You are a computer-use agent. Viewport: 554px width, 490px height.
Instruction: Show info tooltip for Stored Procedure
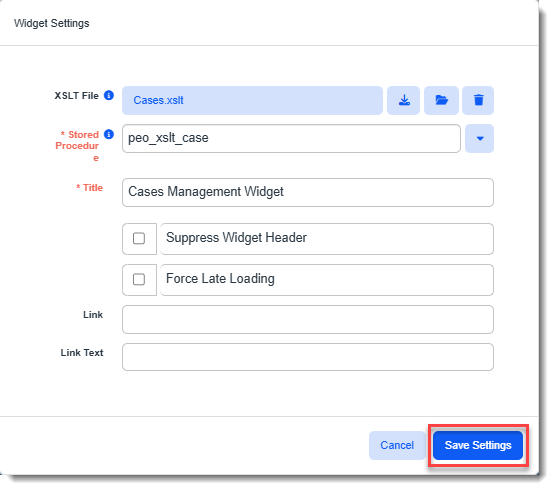pos(109,134)
